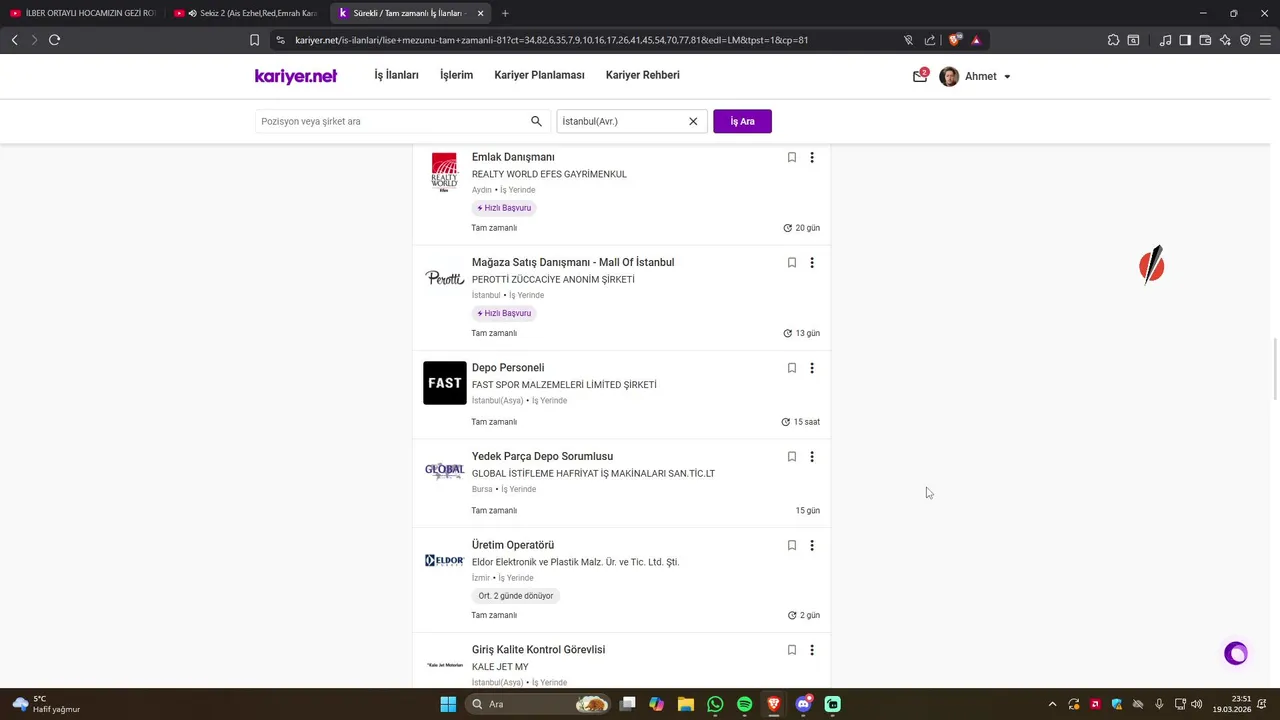
Task: Open a new browser tab
Action: point(505,13)
